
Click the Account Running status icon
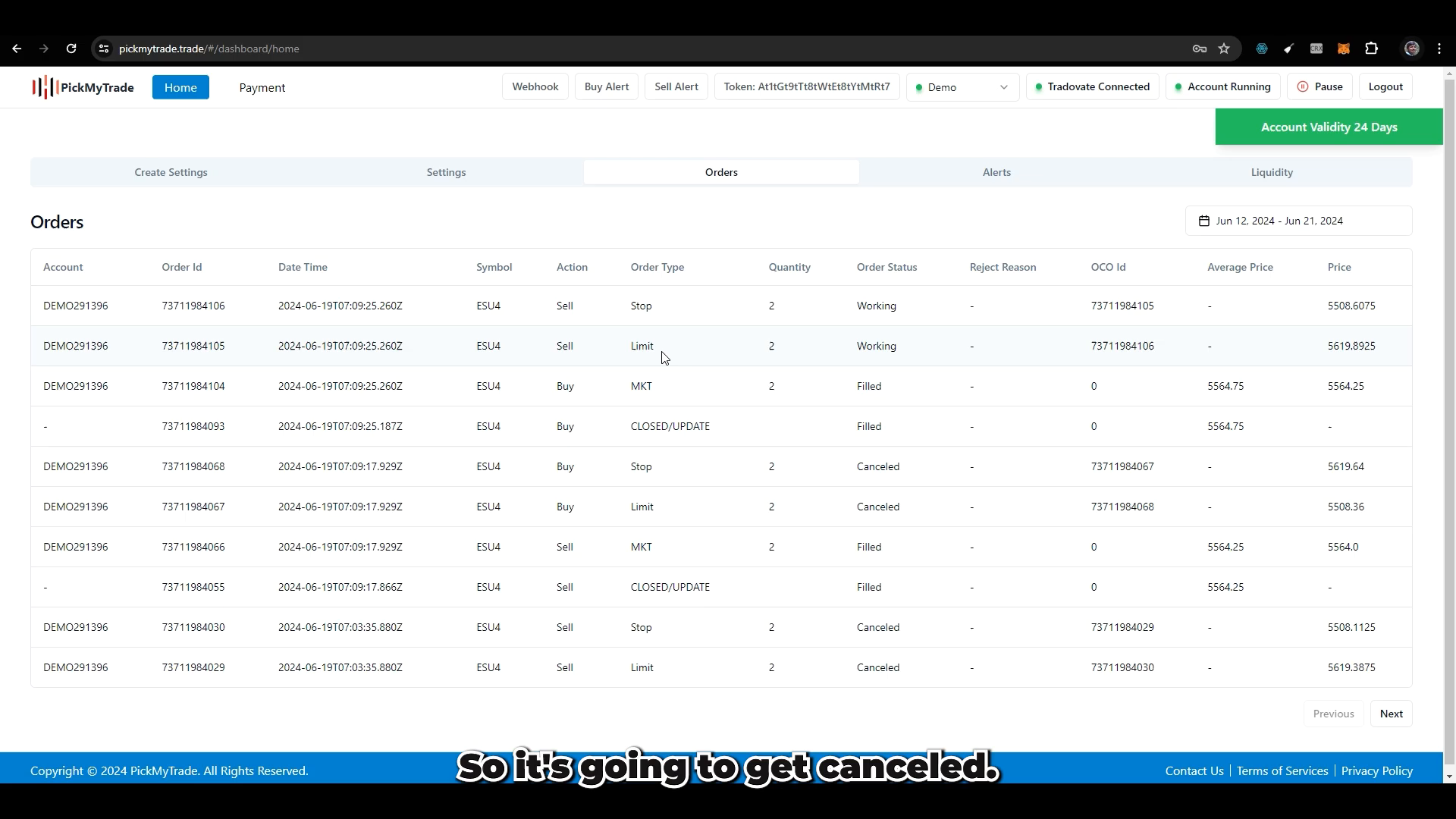point(1178,87)
